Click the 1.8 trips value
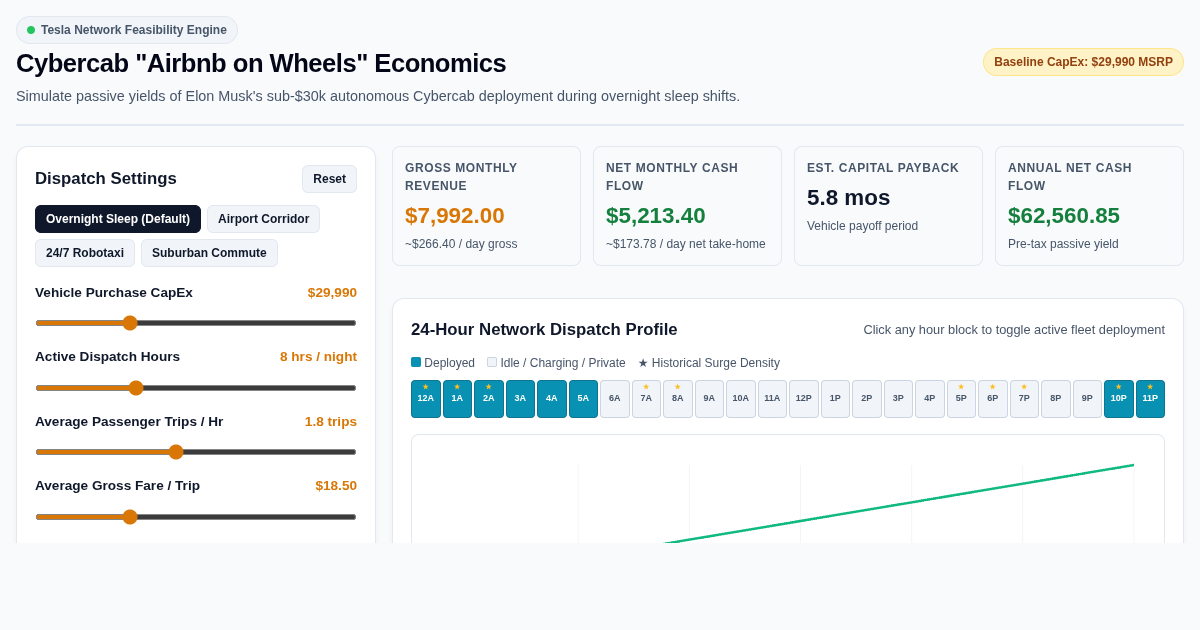This screenshot has width=1200, height=630. [x=331, y=422]
